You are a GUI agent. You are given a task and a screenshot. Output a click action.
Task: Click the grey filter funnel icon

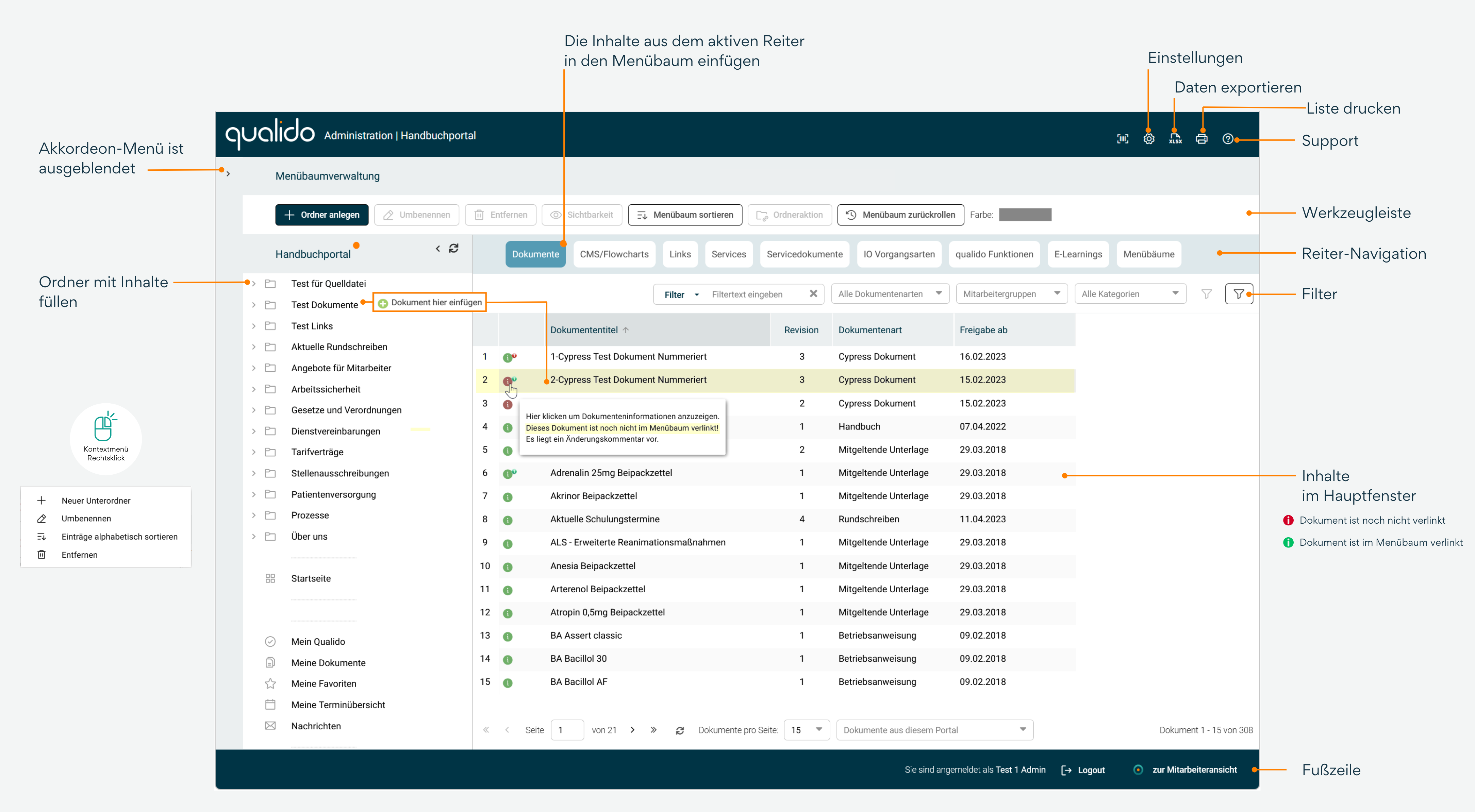(1207, 293)
